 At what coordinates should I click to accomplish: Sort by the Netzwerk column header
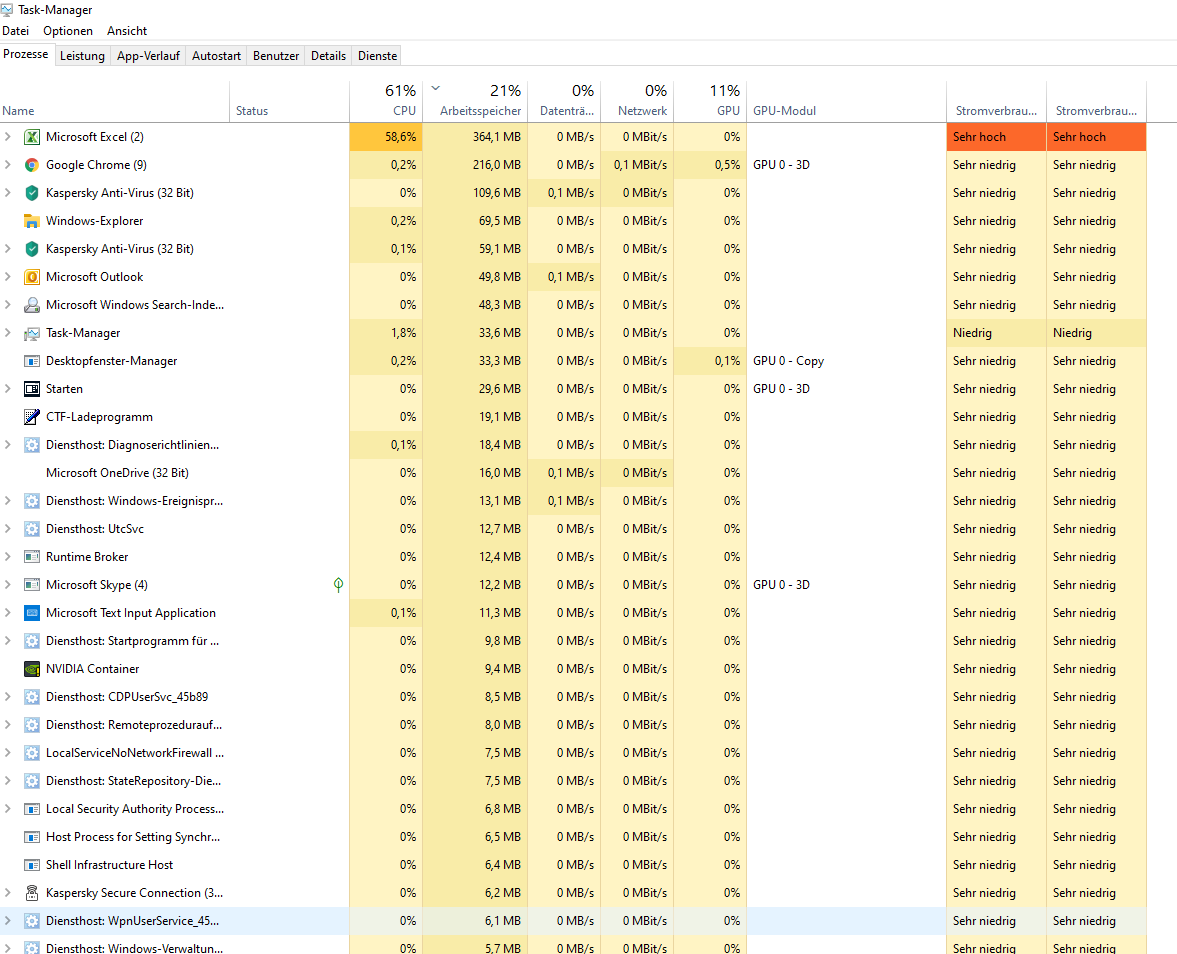pyautogui.click(x=637, y=101)
